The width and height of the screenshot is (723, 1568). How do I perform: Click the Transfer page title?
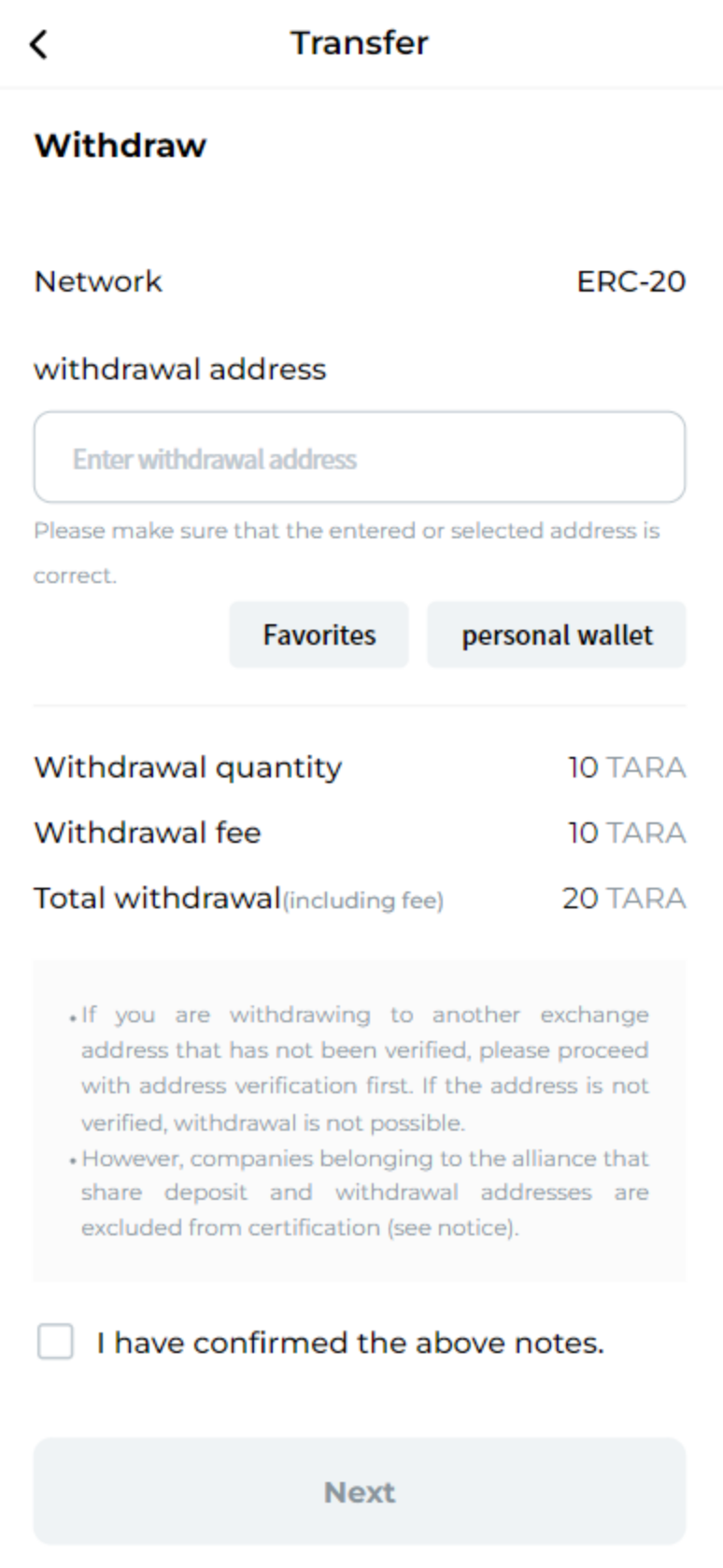(360, 43)
